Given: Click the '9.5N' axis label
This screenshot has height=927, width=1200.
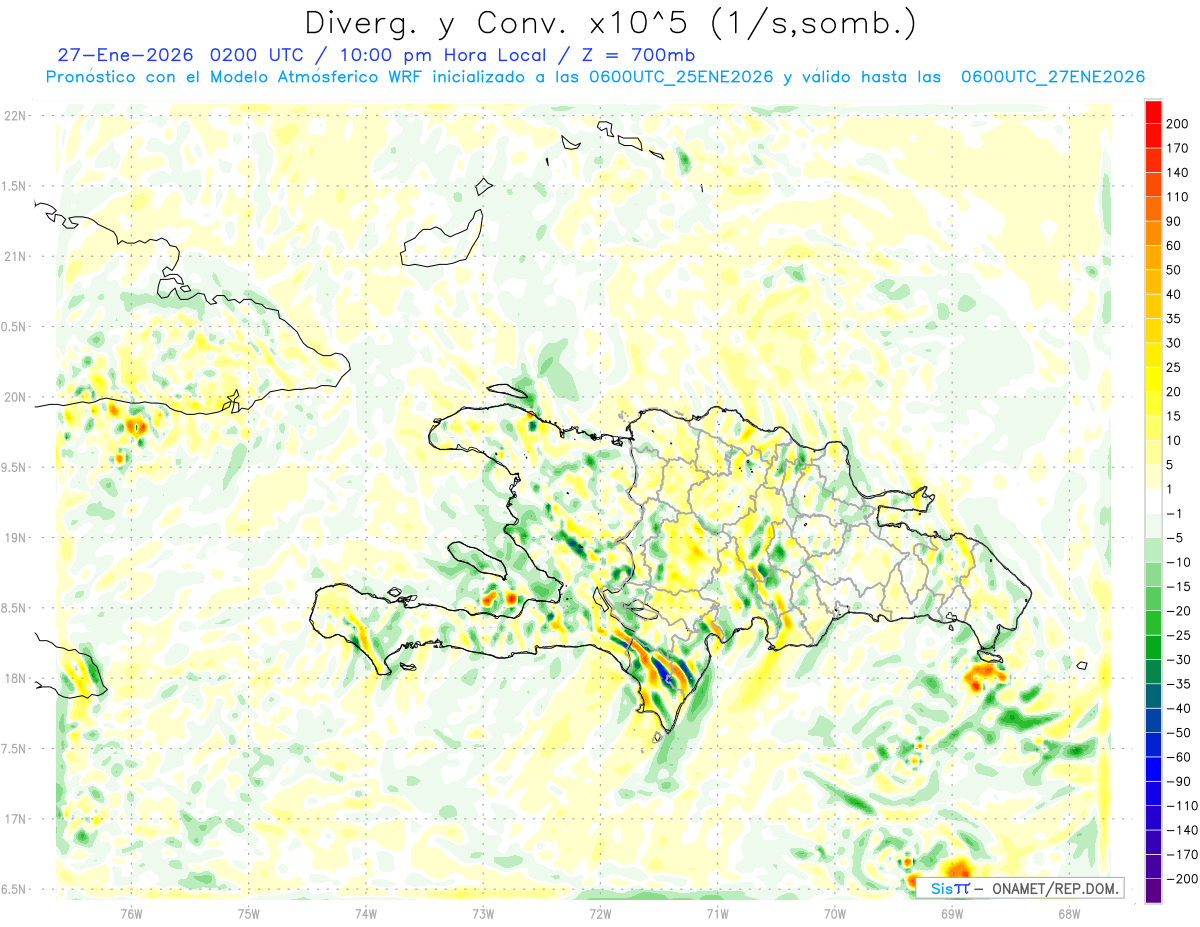Looking at the screenshot, I should pyautogui.click(x=15, y=468).
